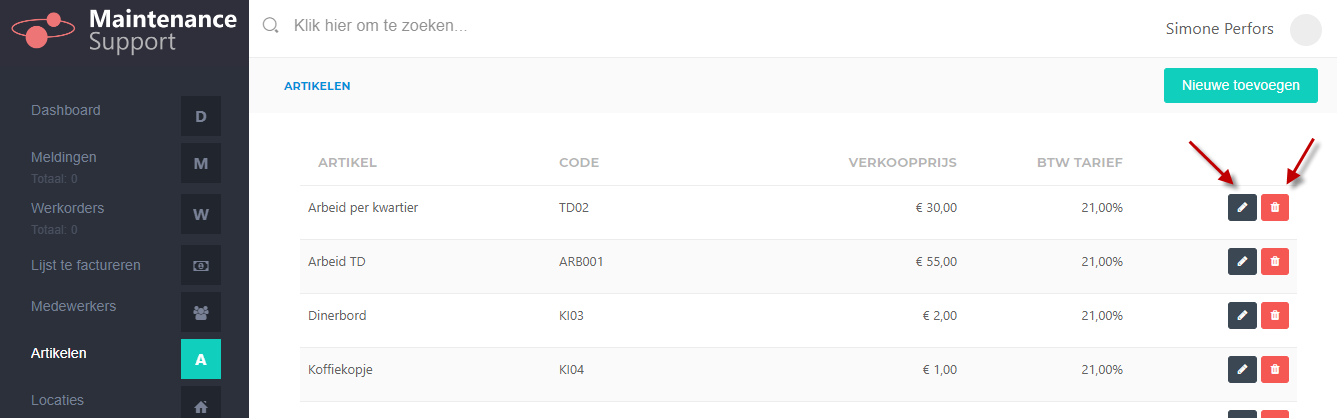Delete the Arbeid per kwartier article
This screenshot has height=418, width=1337.
(x=1275, y=207)
